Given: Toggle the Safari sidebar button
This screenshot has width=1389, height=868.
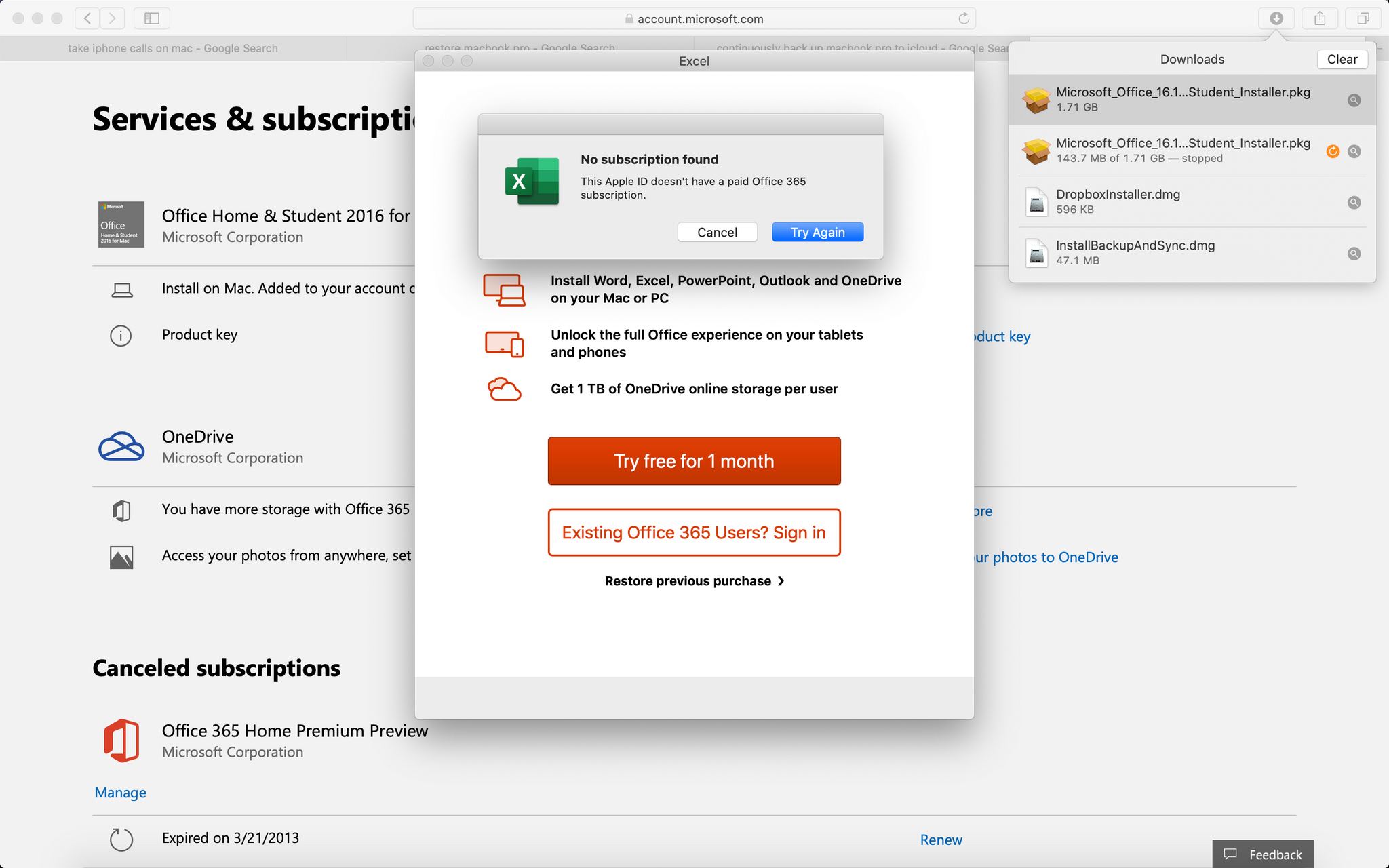Looking at the screenshot, I should (152, 18).
